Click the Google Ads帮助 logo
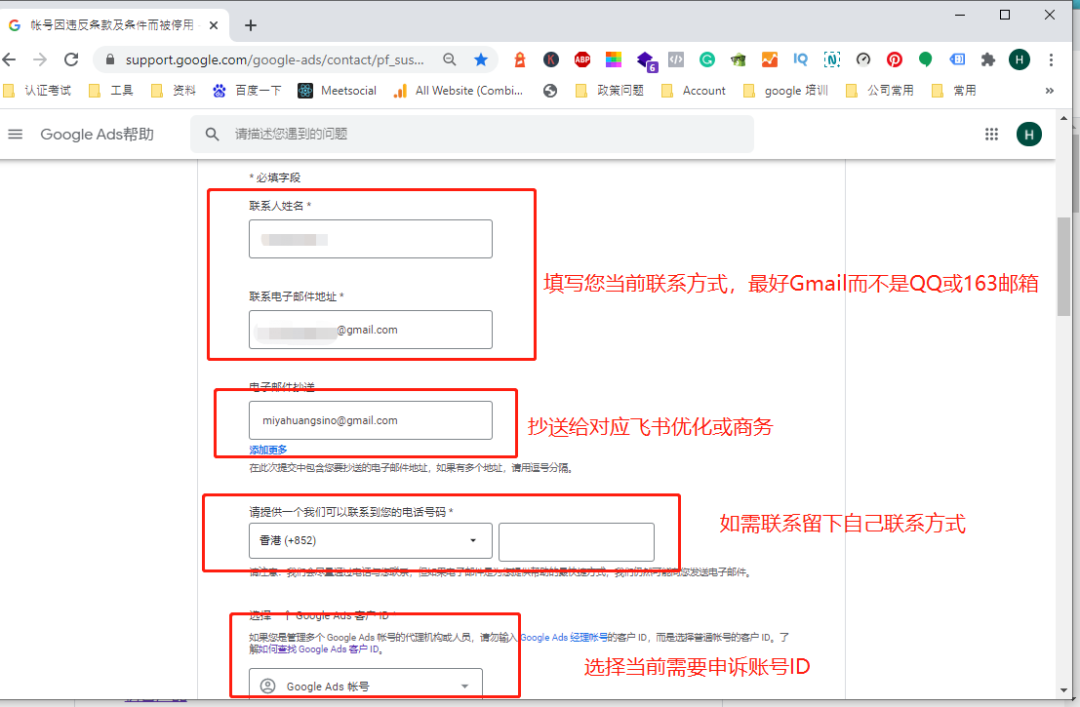Viewport: 1080px width, 707px height. [97, 134]
